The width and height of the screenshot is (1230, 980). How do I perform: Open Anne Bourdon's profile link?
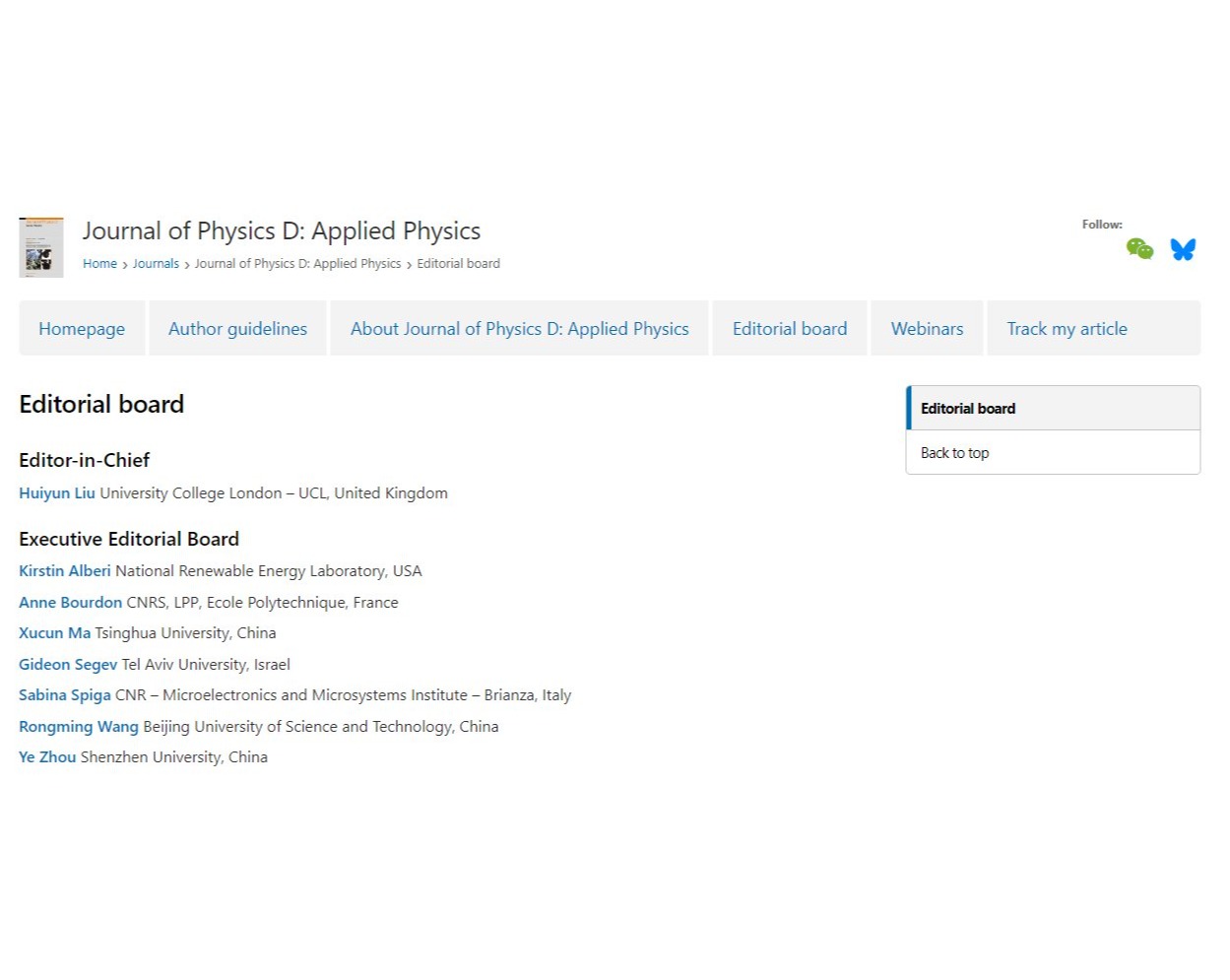pos(70,603)
